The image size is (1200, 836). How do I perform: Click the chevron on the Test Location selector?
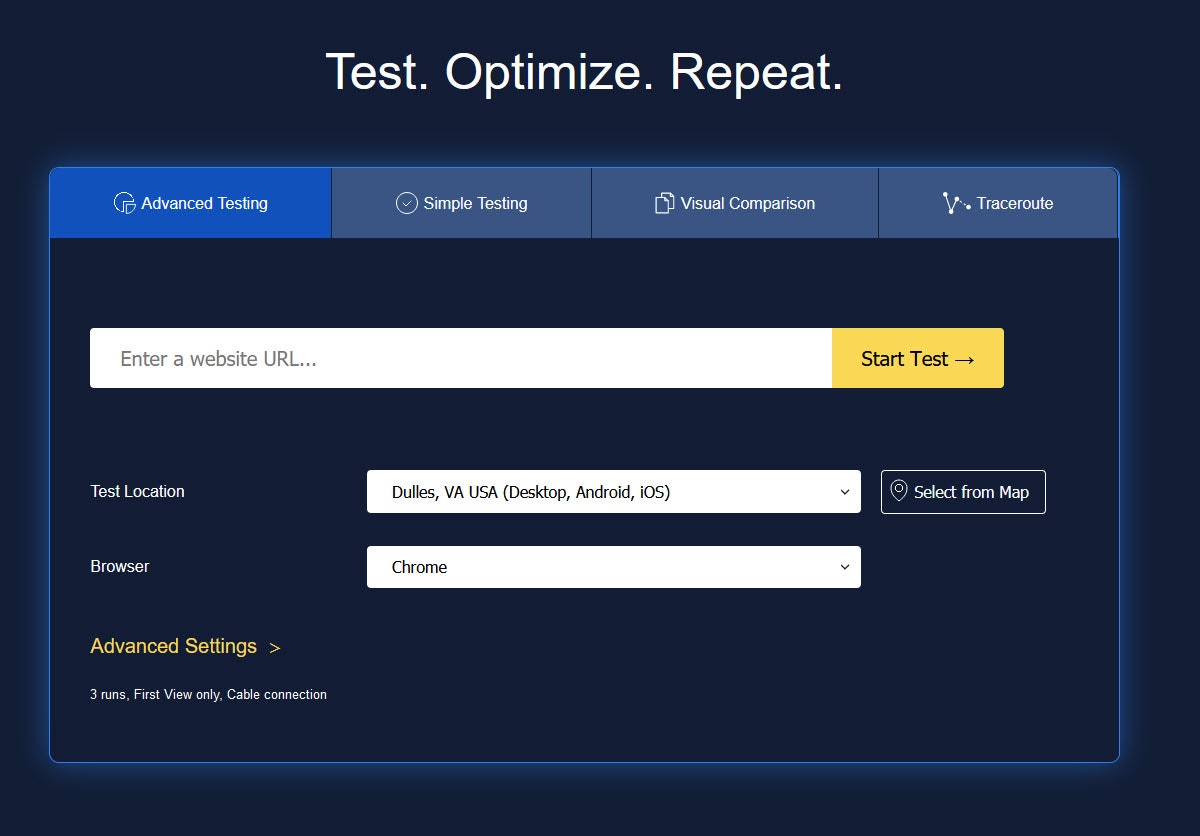[x=843, y=492]
